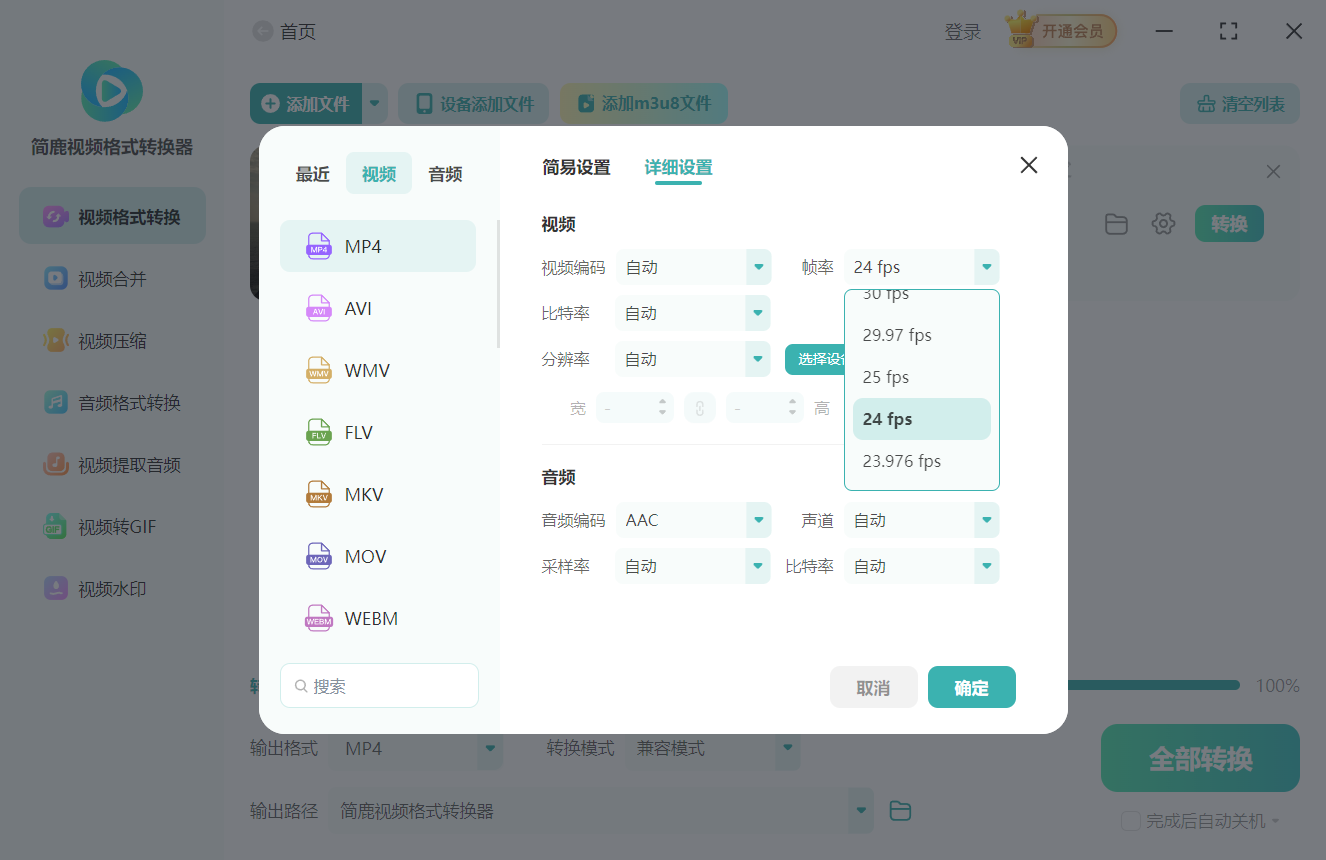This screenshot has width=1326, height=860.
Task: Enable 完成后自动关机 checkbox
Action: 1131,821
